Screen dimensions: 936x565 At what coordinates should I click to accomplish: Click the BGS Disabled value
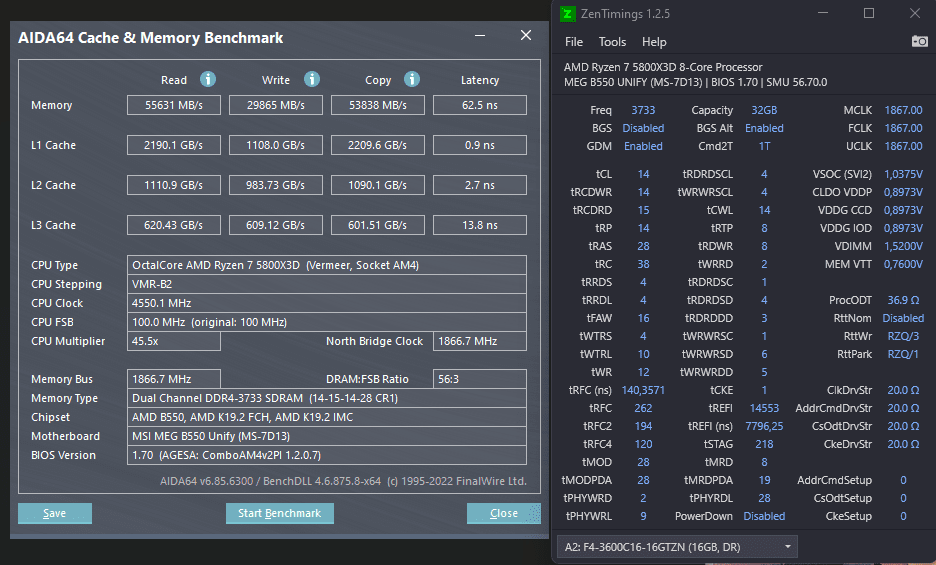pos(643,128)
